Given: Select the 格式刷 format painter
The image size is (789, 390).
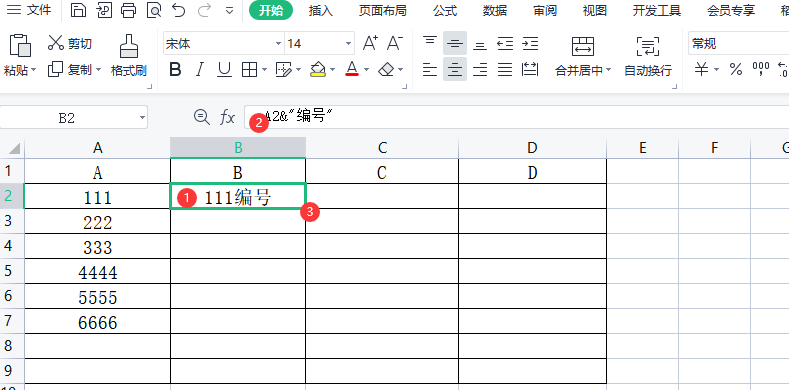Looking at the screenshot, I should click(129, 55).
